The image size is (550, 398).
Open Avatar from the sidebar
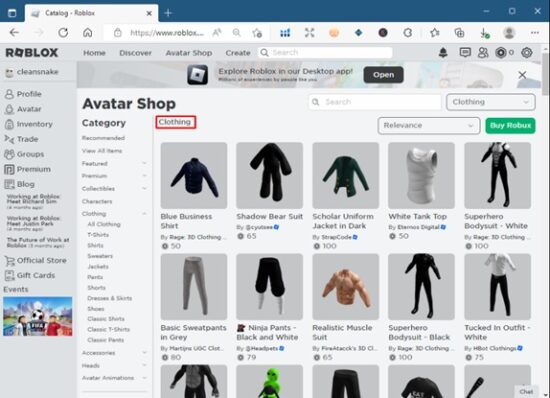(23, 109)
